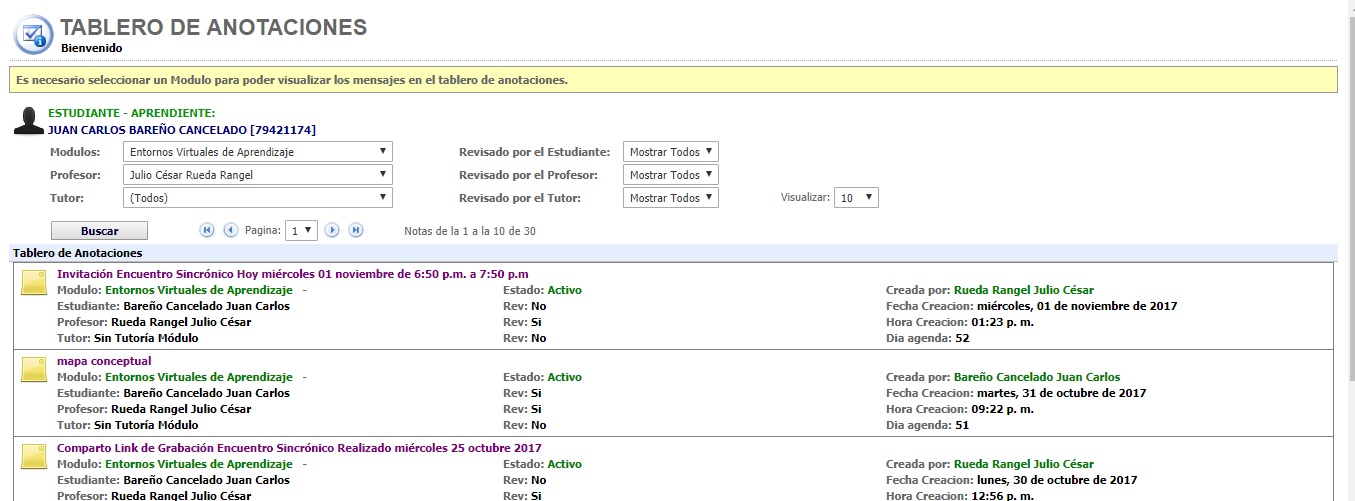Screen dimensions: 1355x501
Task: Click note icon for Comparto Link de Grabación
Action: (x=35, y=458)
